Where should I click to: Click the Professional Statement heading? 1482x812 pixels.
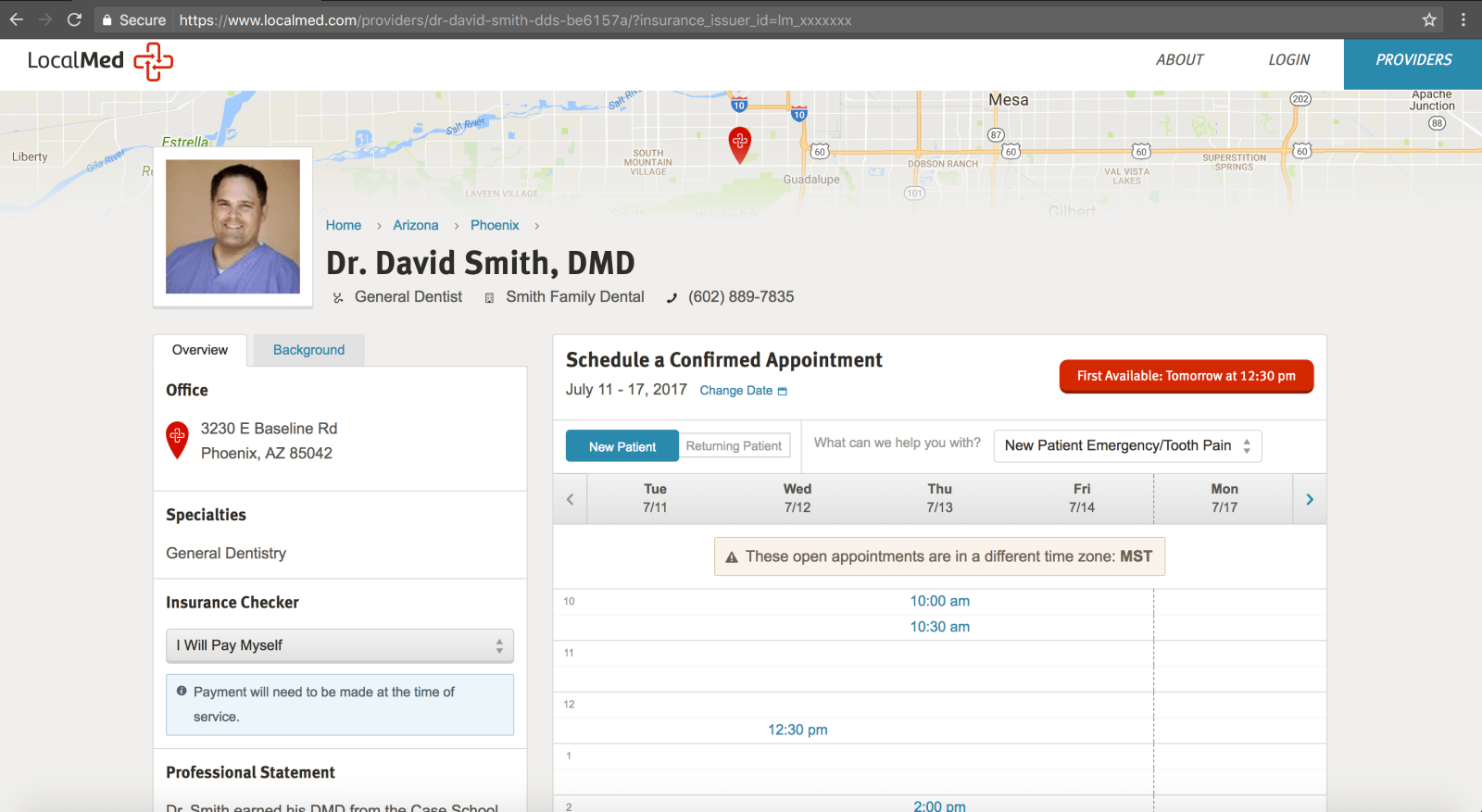[x=250, y=772]
